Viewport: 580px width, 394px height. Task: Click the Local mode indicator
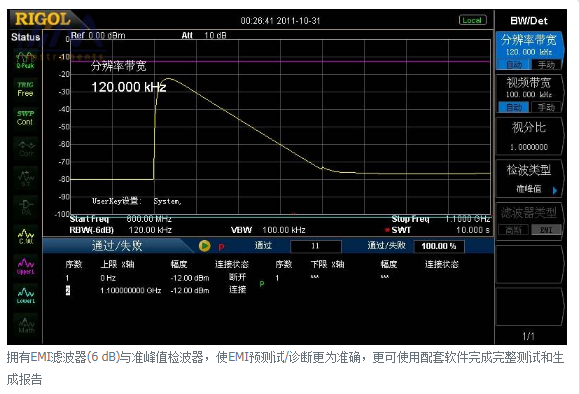click(472, 20)
